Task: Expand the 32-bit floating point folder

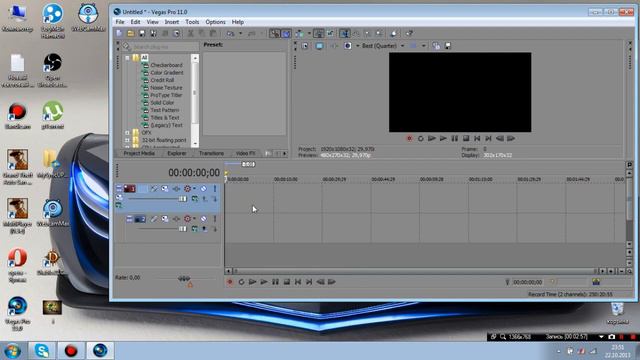Action: point(127,140)
